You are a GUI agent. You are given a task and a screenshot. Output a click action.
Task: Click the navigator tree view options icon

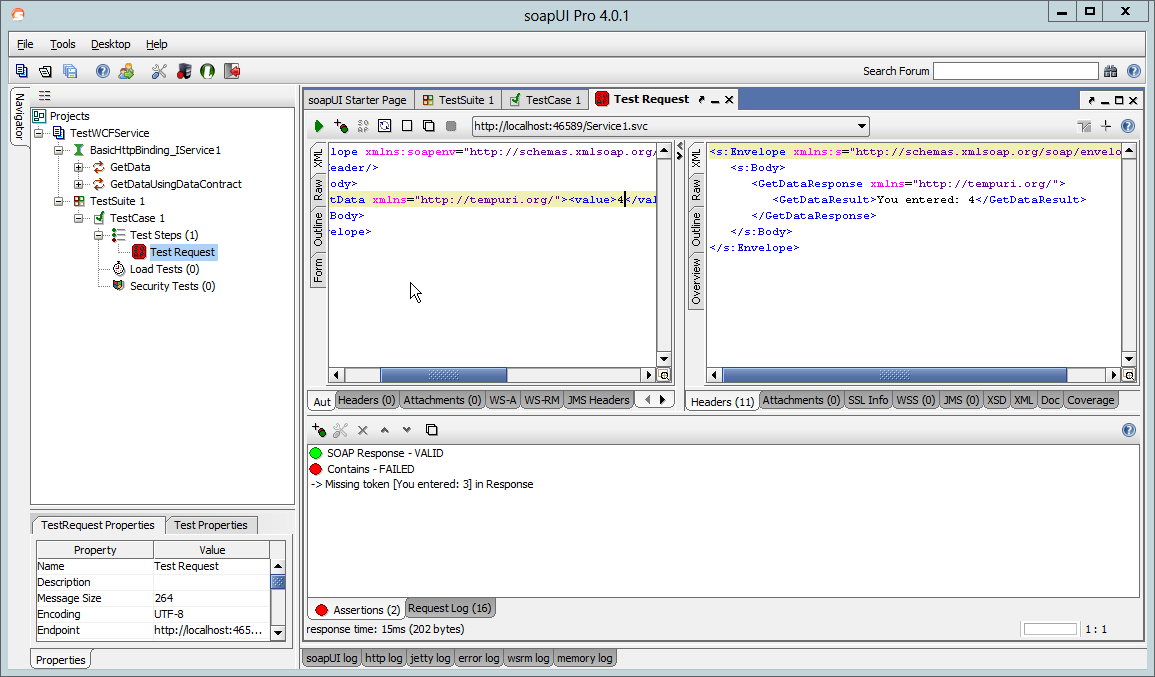tap(45, 96)
